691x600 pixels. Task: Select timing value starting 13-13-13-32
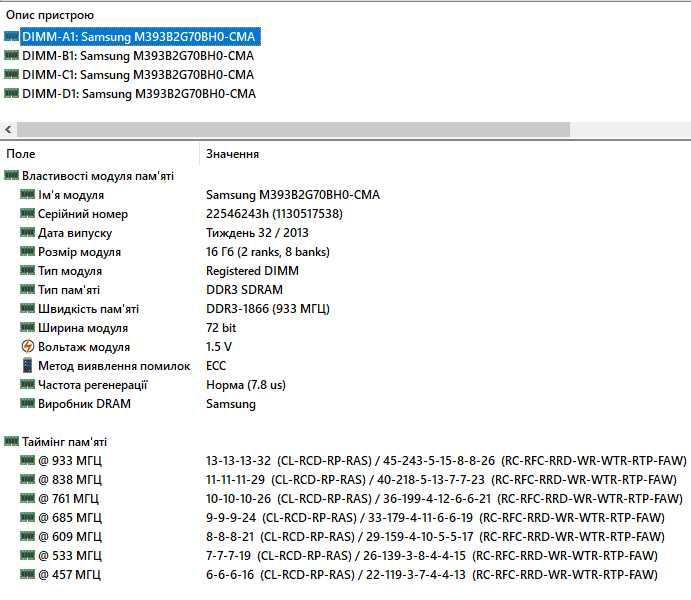tap(446, 461)
